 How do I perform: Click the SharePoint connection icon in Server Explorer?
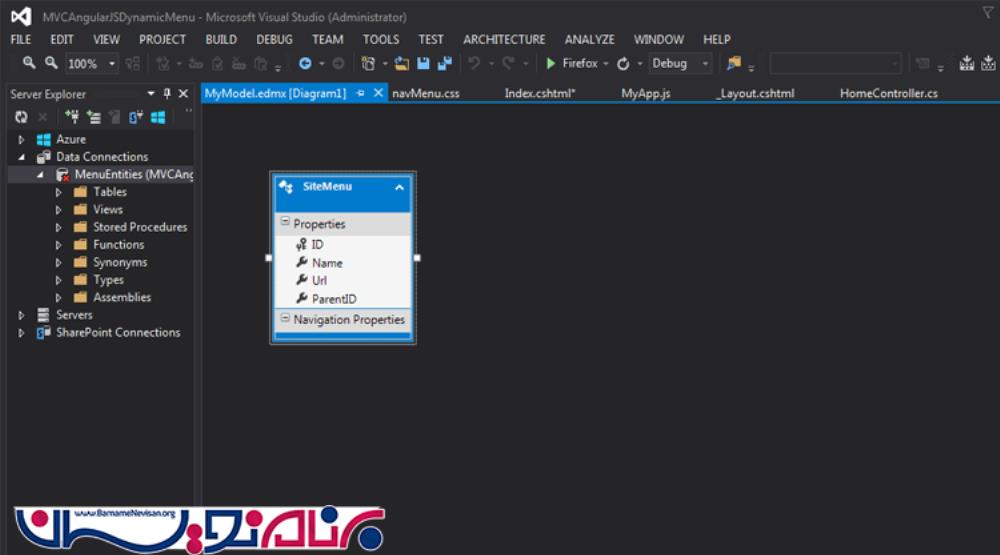(x=136, y=117)
